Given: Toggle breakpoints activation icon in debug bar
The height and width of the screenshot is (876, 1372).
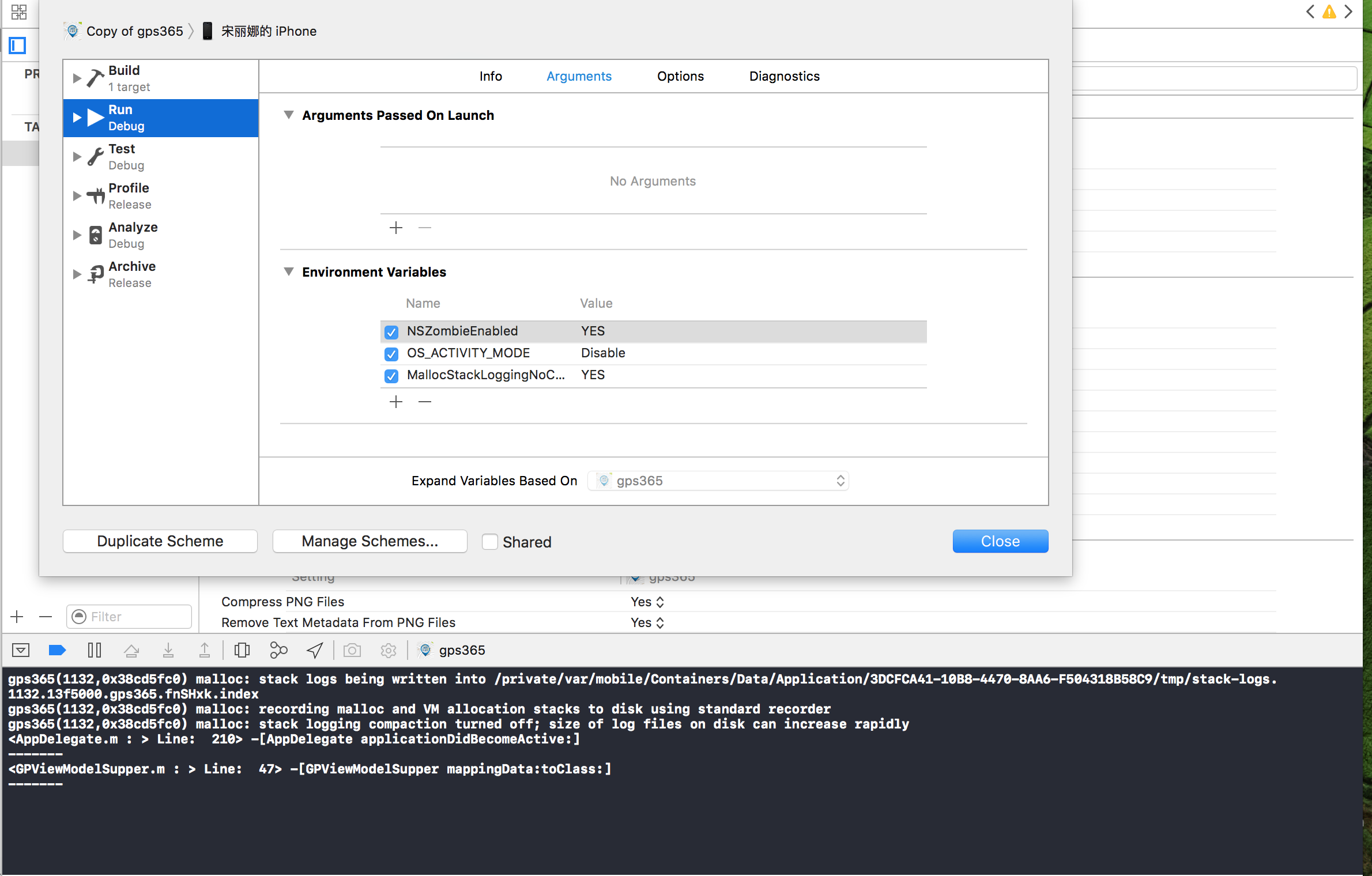Looking at the screenshot, I should [57, 650].
